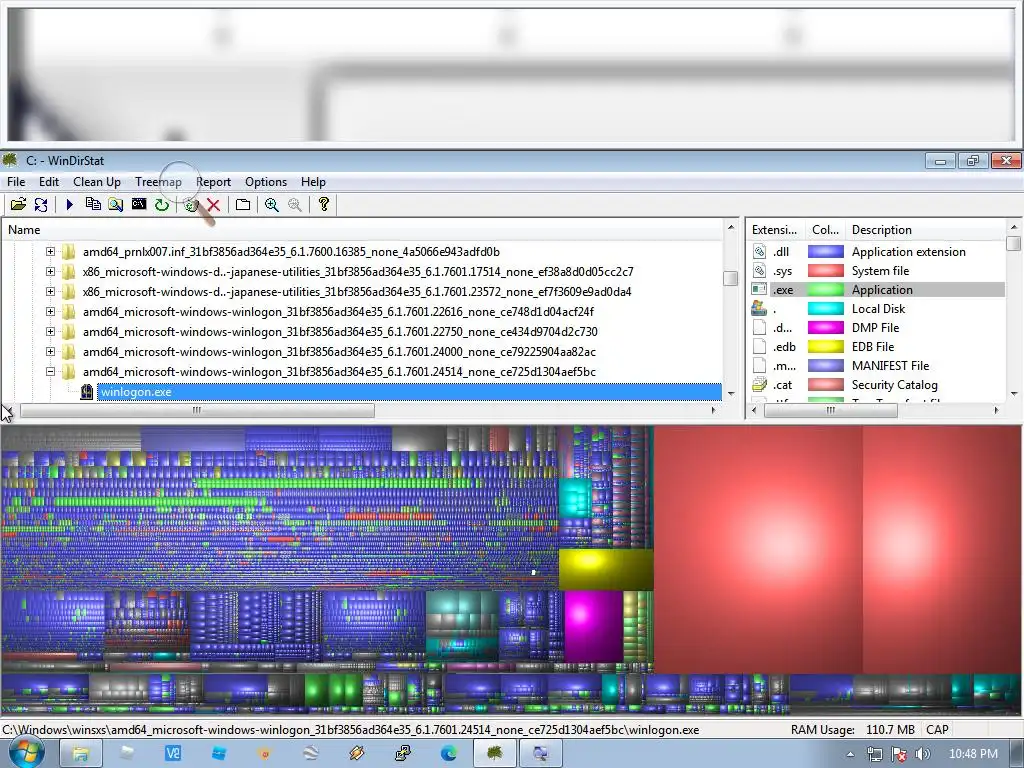Show hidden tray icons arrow
This screenshot has height=768, width=1024.
pos(850,754)
